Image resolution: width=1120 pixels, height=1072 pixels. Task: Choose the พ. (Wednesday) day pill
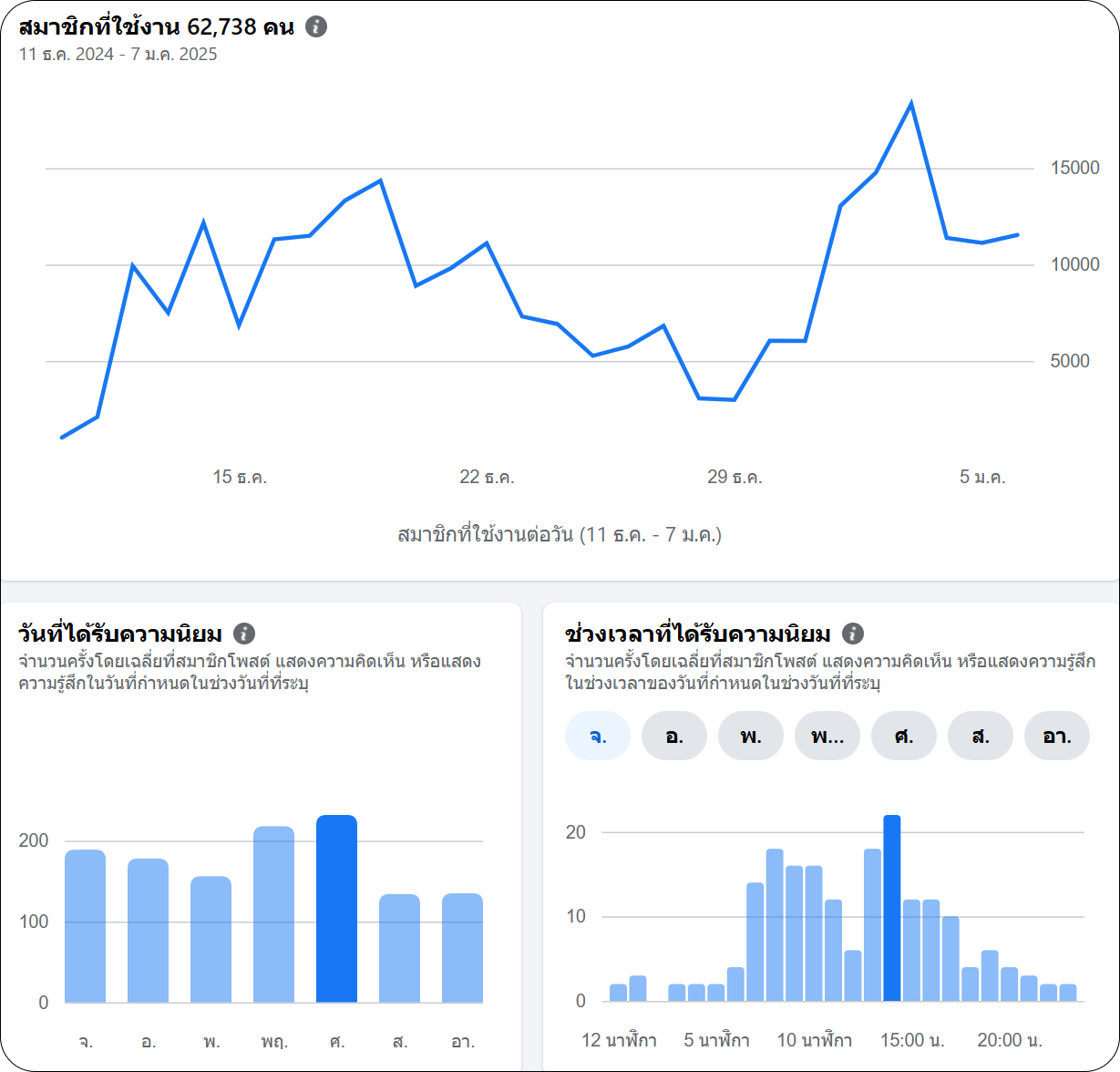[751, 737]
